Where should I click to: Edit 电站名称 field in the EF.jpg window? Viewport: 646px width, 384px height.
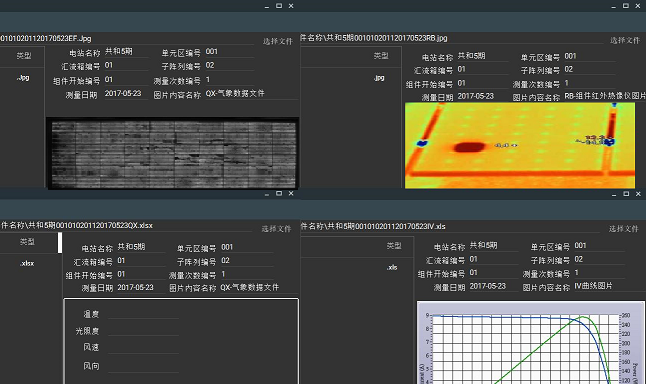tap(126, 52)
